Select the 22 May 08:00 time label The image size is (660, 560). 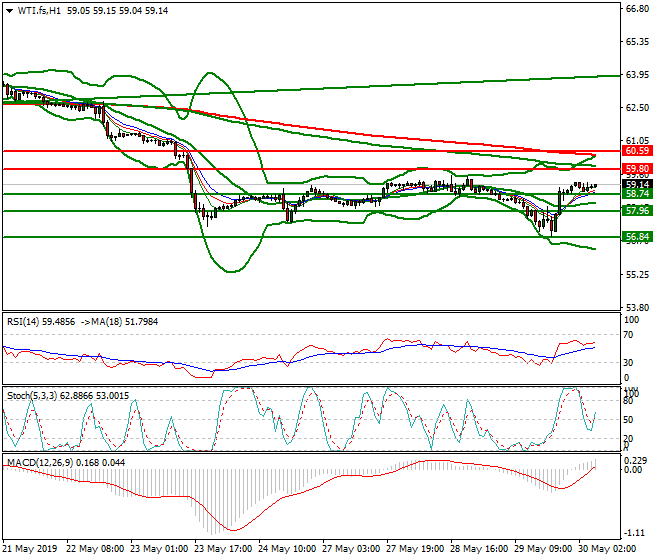tap(95, 549)
